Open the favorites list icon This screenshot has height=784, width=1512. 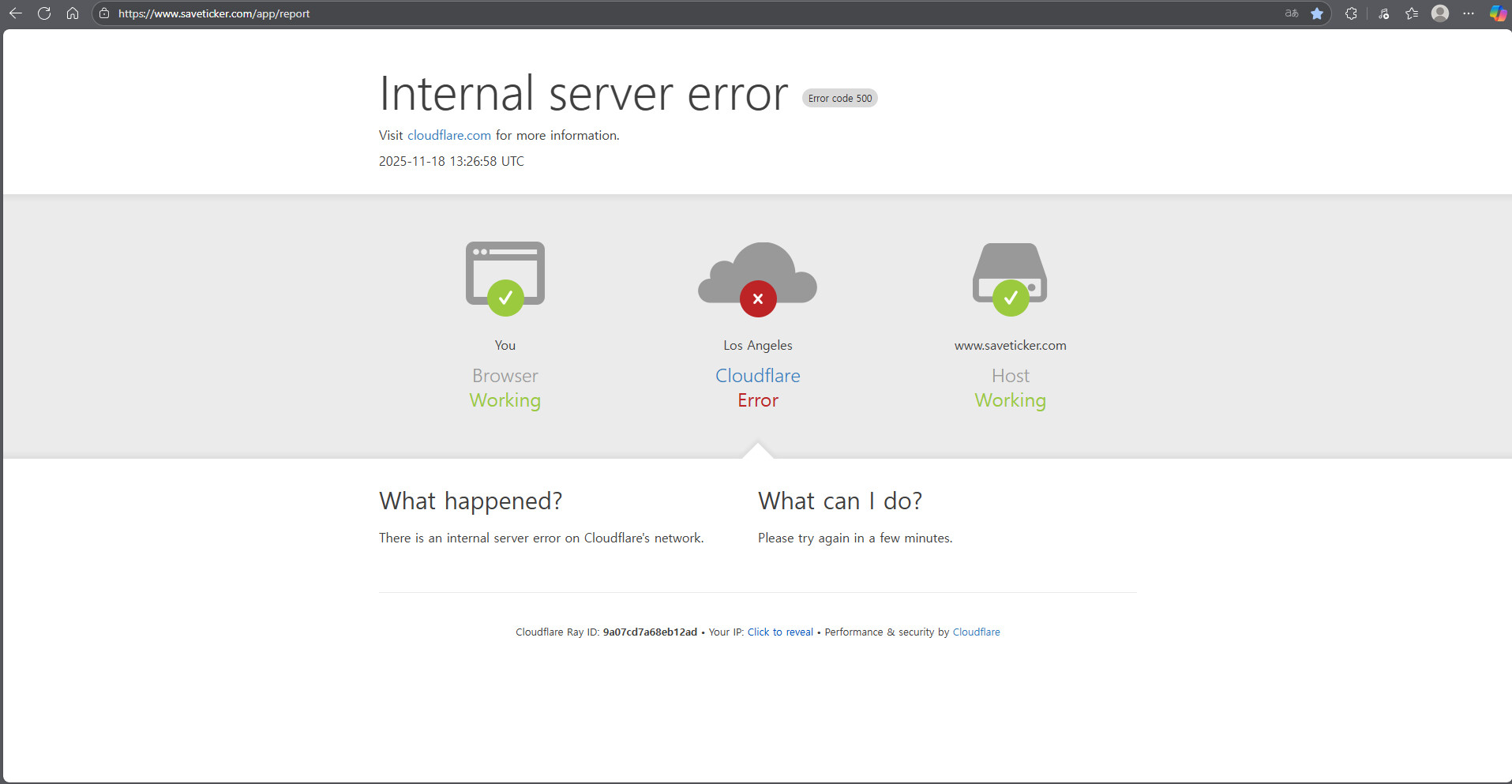[1412, 13]
